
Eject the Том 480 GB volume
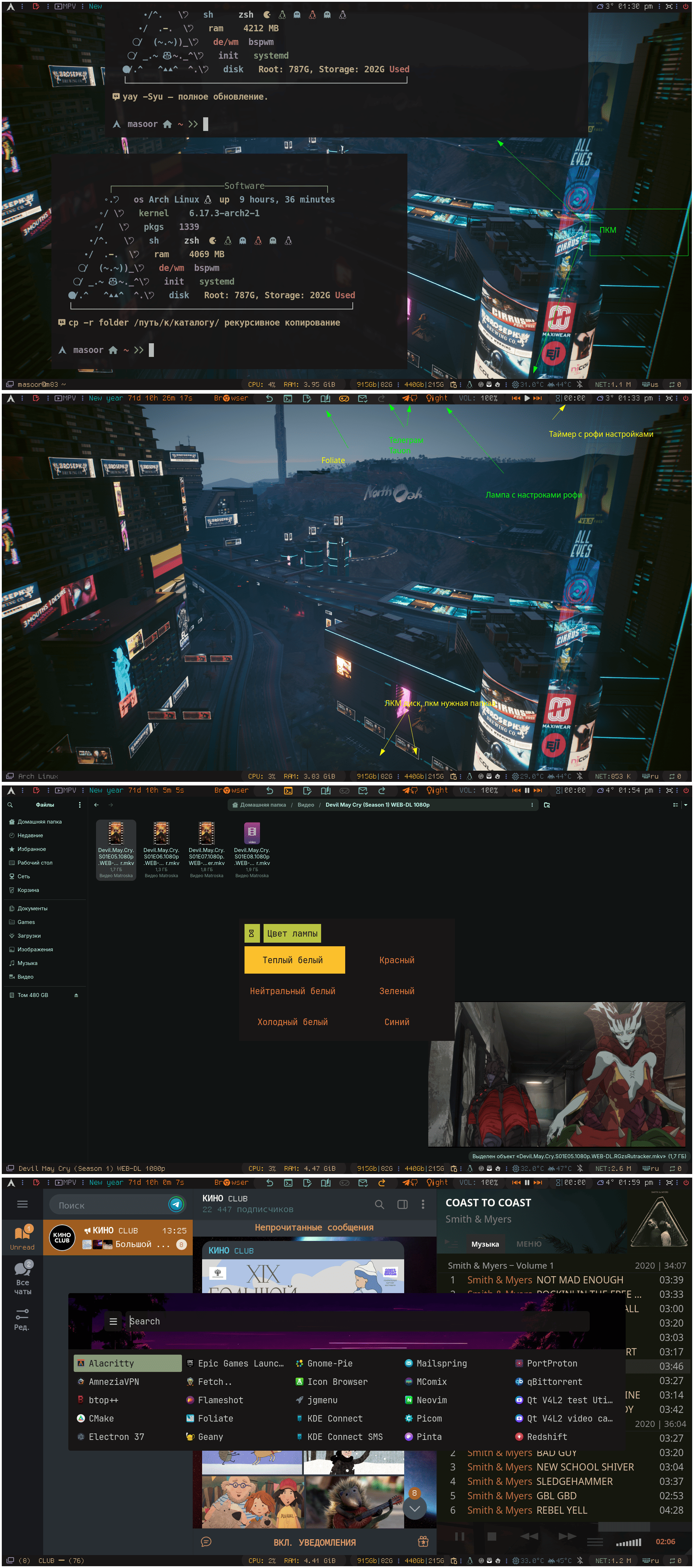point(76,995)
